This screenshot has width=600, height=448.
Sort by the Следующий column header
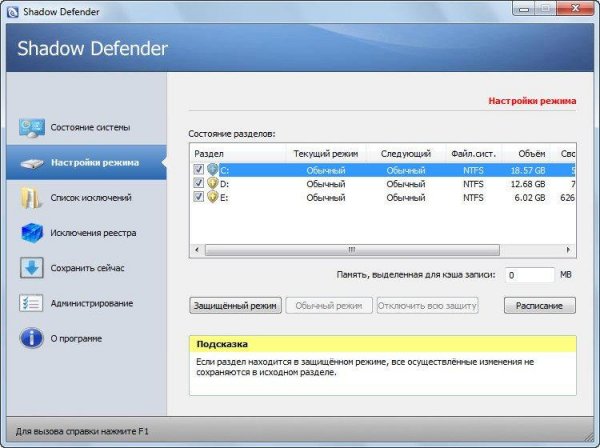click(x=406, y=154)
